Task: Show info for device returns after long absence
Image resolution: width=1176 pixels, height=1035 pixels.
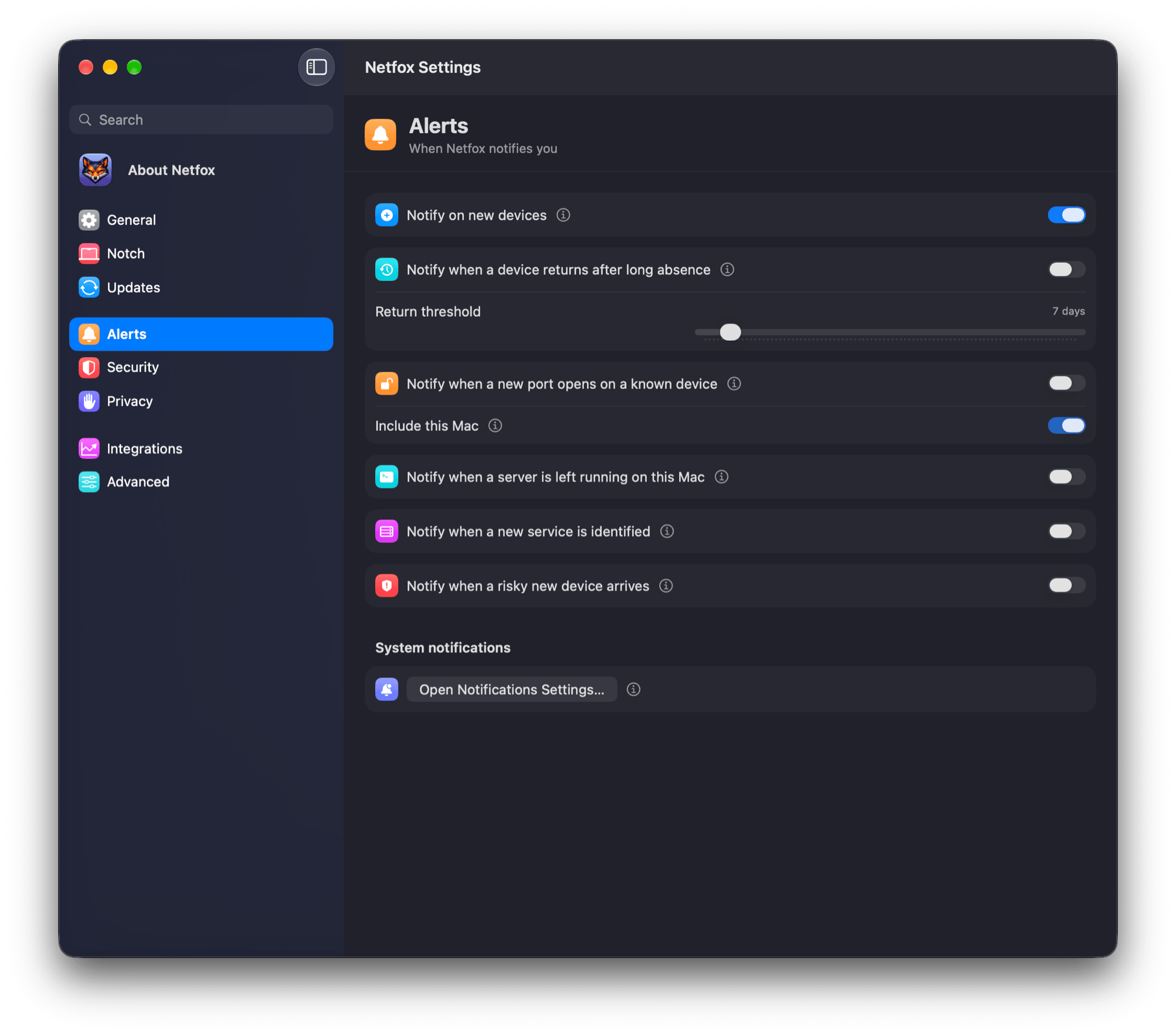Action: [727, 269]
